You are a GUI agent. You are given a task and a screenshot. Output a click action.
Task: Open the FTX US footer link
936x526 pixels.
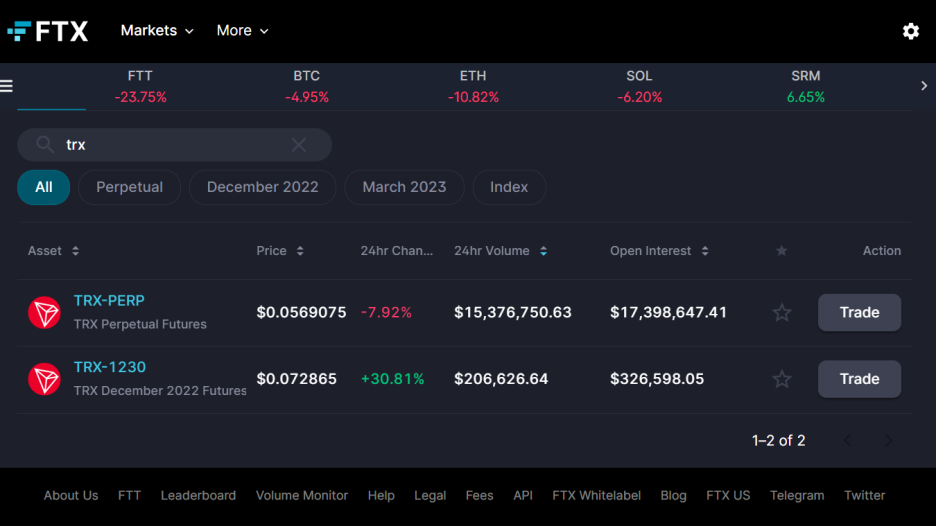[728, 496]
